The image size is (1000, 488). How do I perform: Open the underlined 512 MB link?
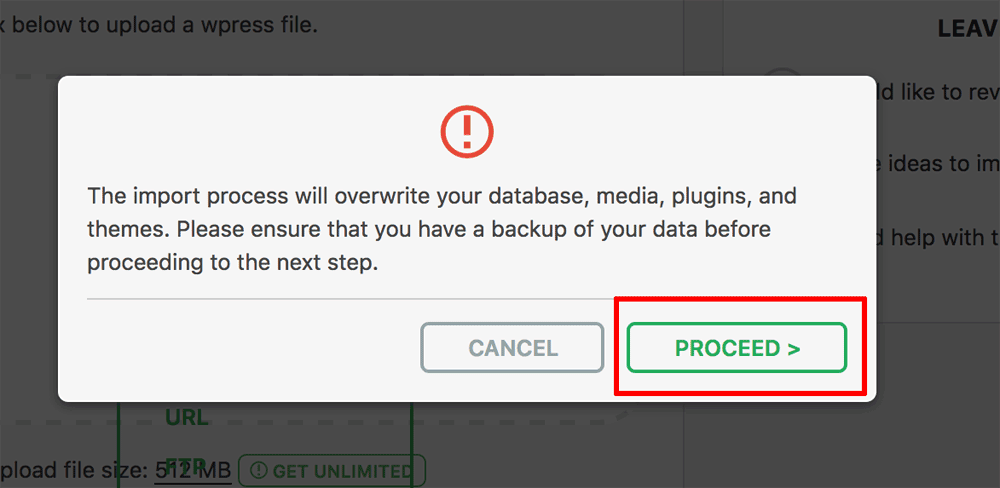[x=193, y=471]
